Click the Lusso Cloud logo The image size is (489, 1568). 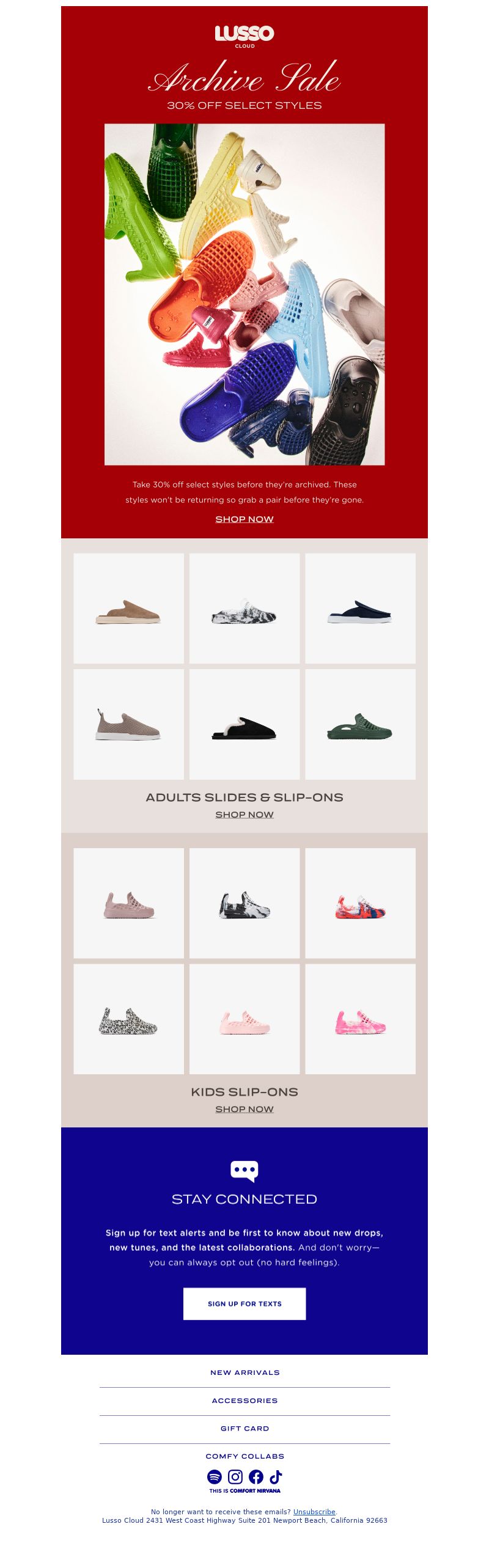click(244, 36)
